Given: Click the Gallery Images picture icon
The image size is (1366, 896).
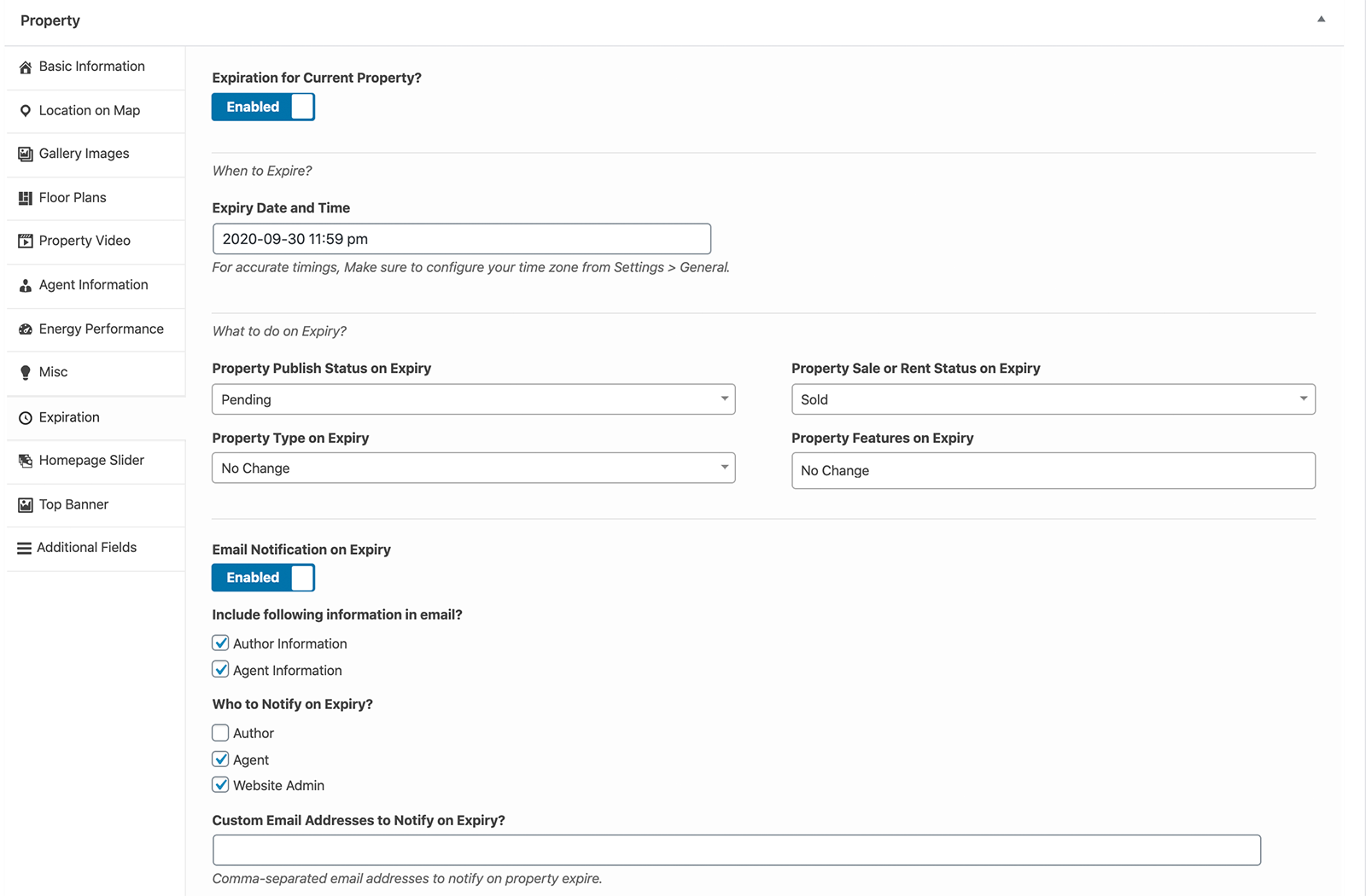Looking at the screenshot, I should pyautogui.click(x=26, y=154).
